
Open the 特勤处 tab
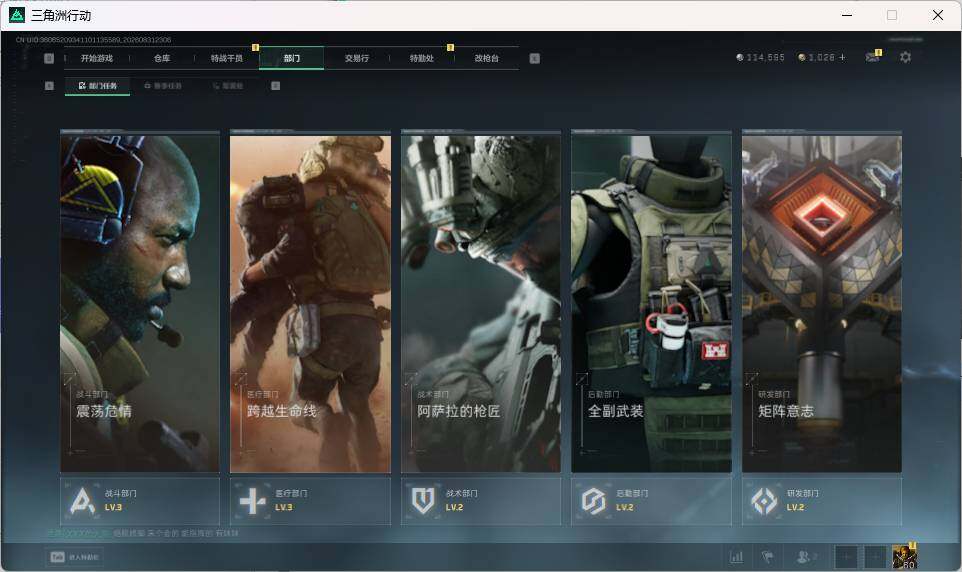pyautogui.click(x=421, y=58)
